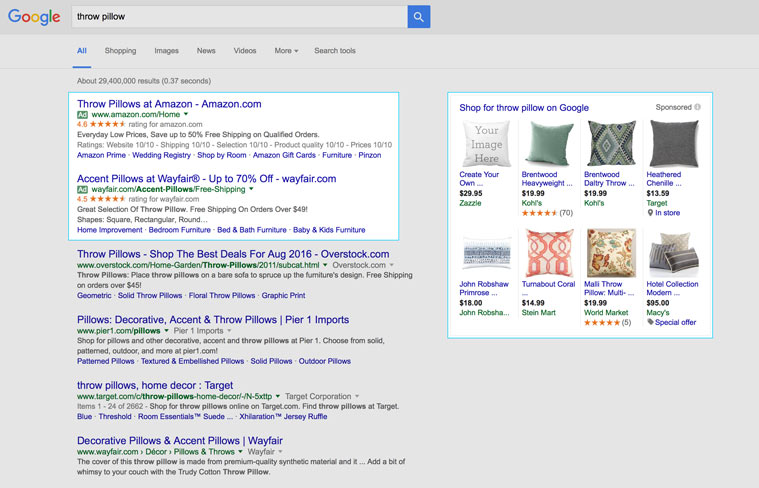Click the Threshold sitelink under Target

tap(115, 417)
